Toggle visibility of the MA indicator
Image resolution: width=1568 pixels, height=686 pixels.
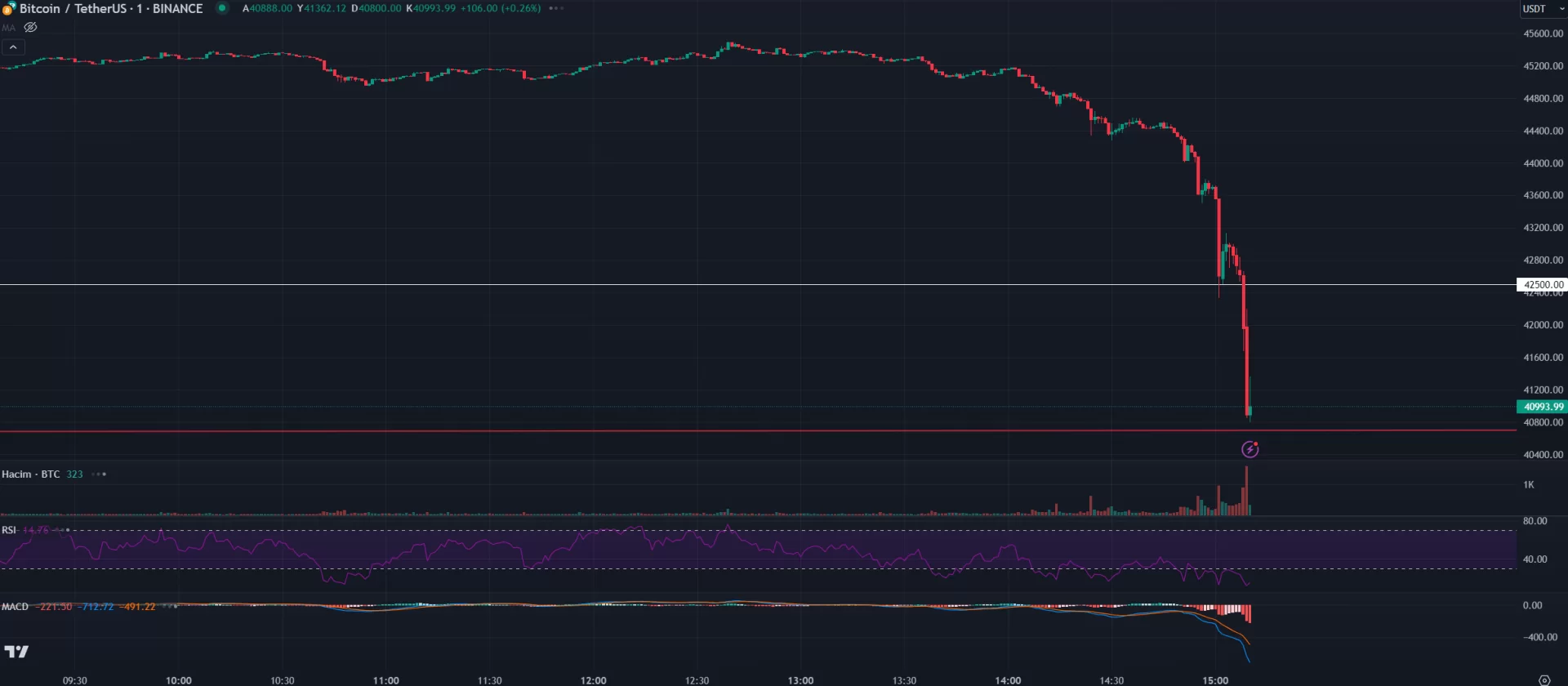coord(30,28)
